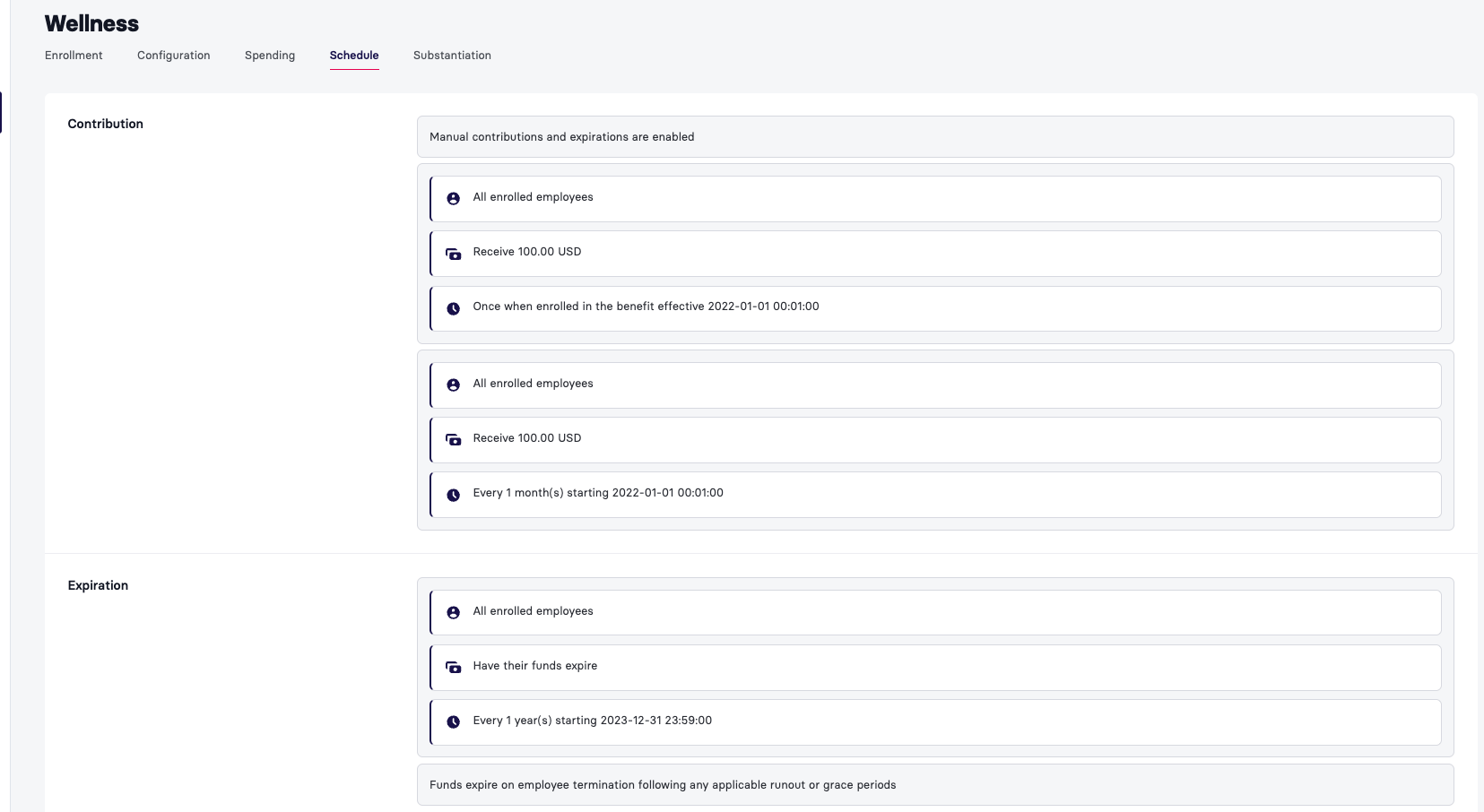Click person icon in the Expiration rule

(x=454, y=613)
